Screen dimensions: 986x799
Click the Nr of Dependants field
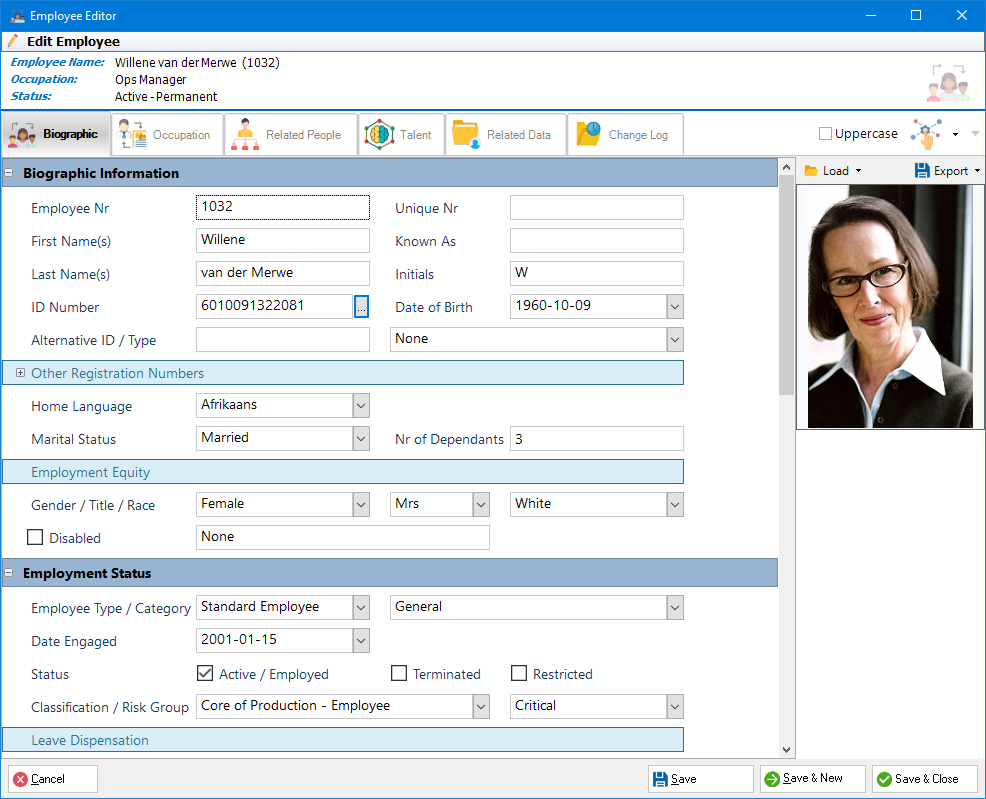596,439
